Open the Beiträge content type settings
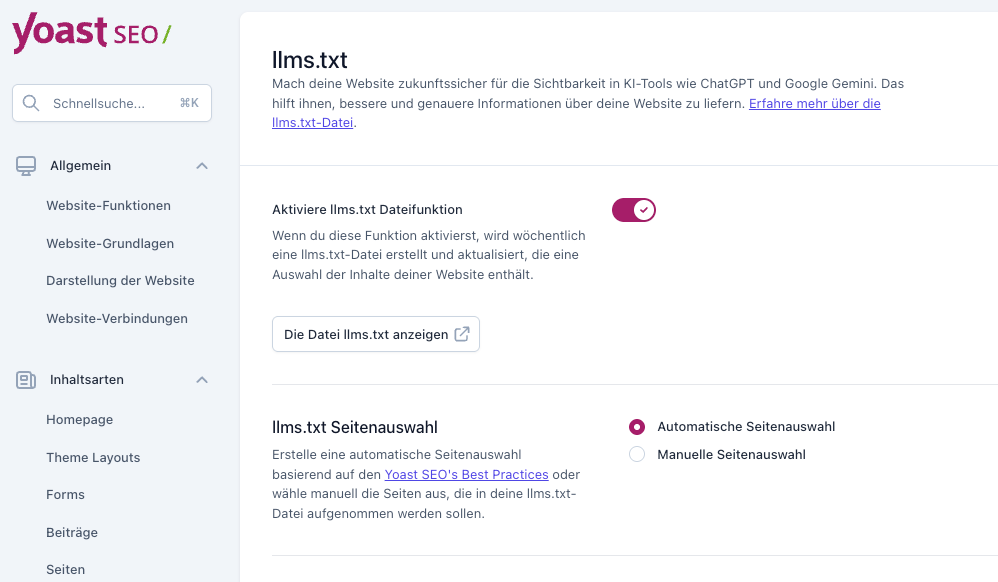The height and width of the screenshot is (582, 998). click(71, 532)
